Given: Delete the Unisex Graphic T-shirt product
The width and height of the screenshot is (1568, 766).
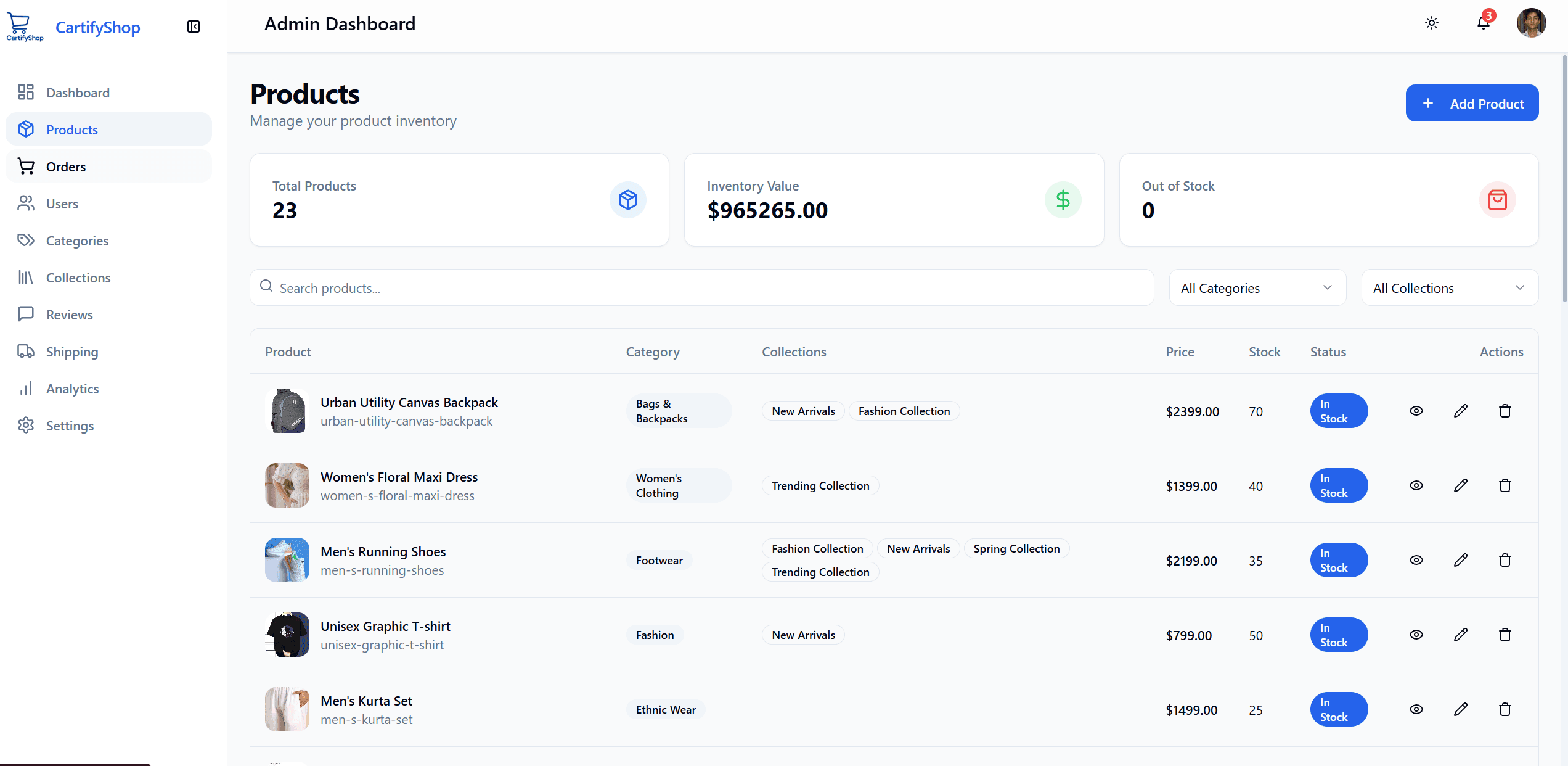Looking at the screenshot, I should tap(1505, 635).
